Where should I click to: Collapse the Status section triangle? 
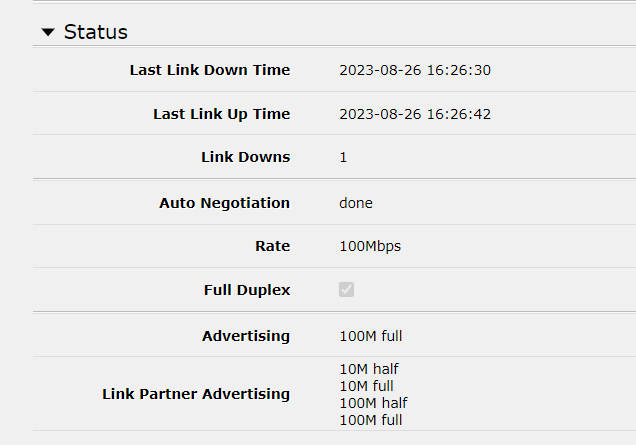coord(48,32)
